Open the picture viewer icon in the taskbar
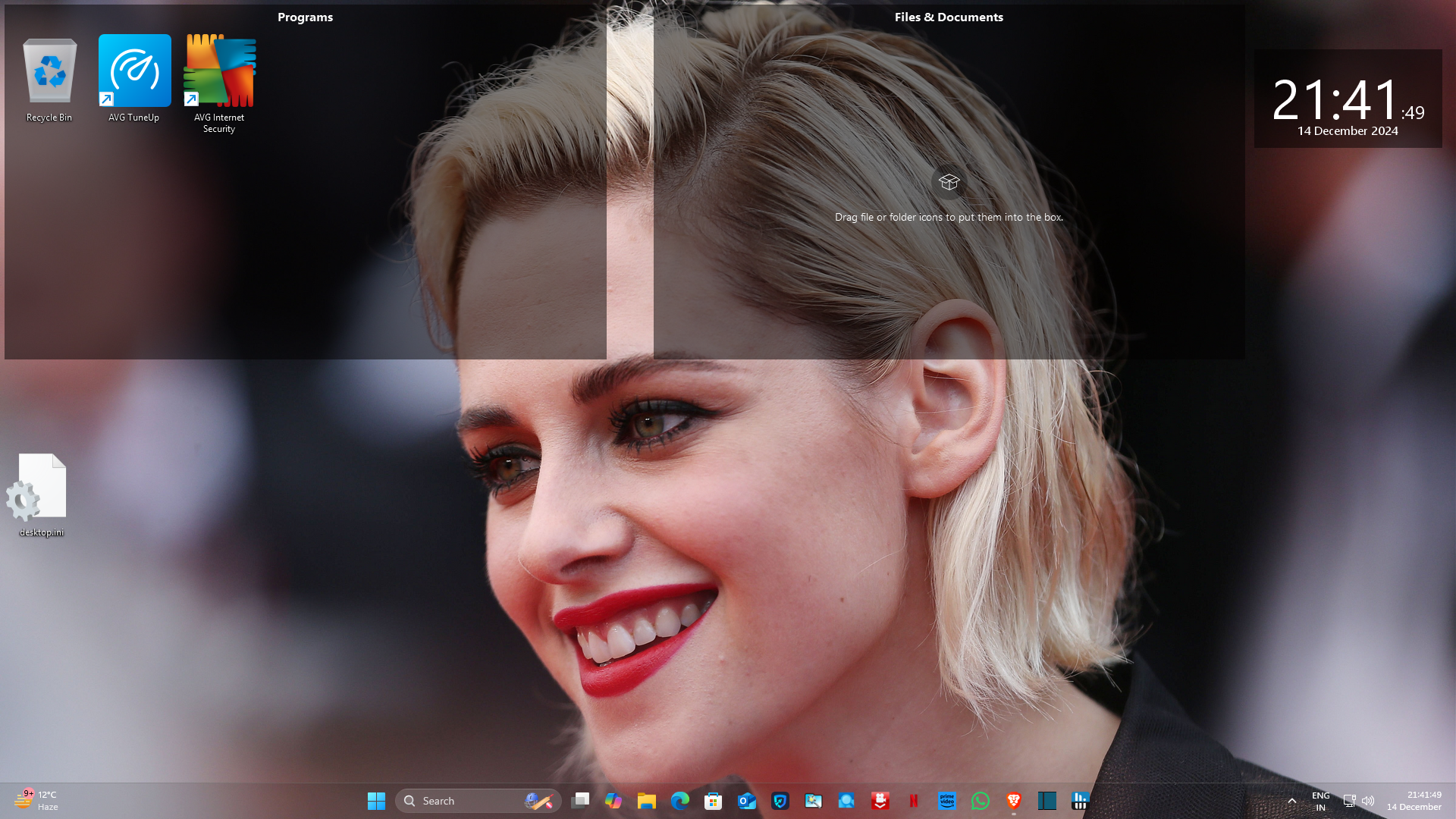Screen dimensions: 1456x819 (x=814, y=801)
